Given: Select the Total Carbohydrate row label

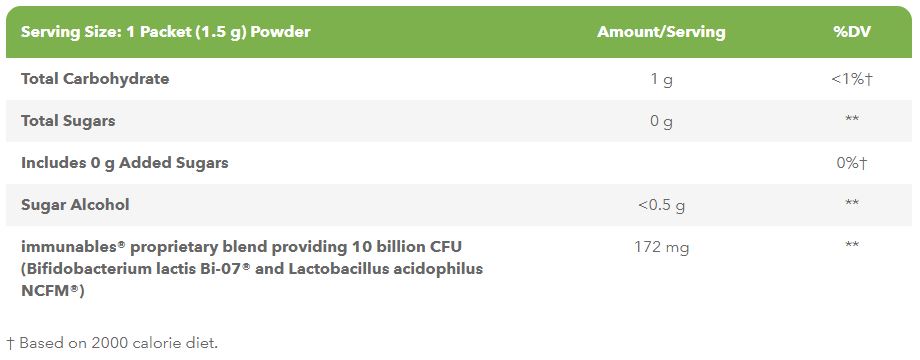Looking at the screenshot, I should click(95, 79).
